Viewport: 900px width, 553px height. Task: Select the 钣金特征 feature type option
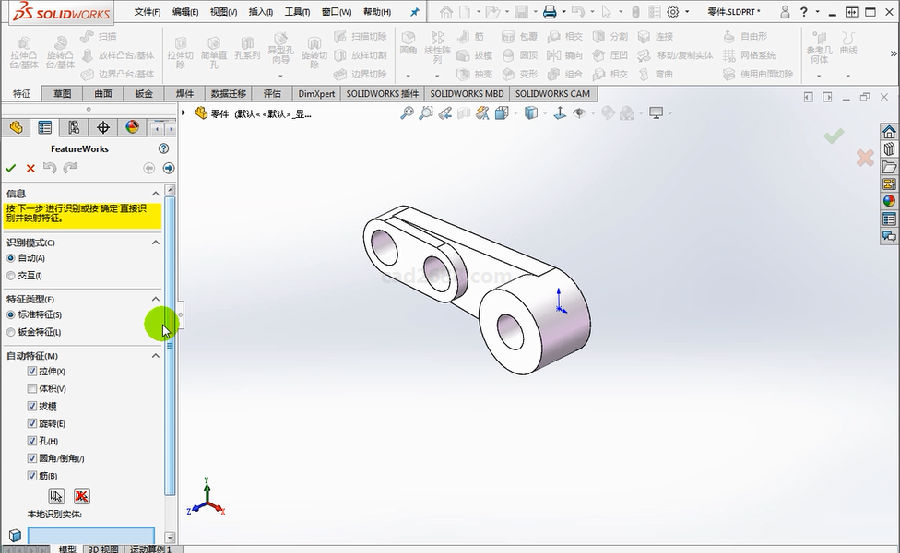click(11, 332)
